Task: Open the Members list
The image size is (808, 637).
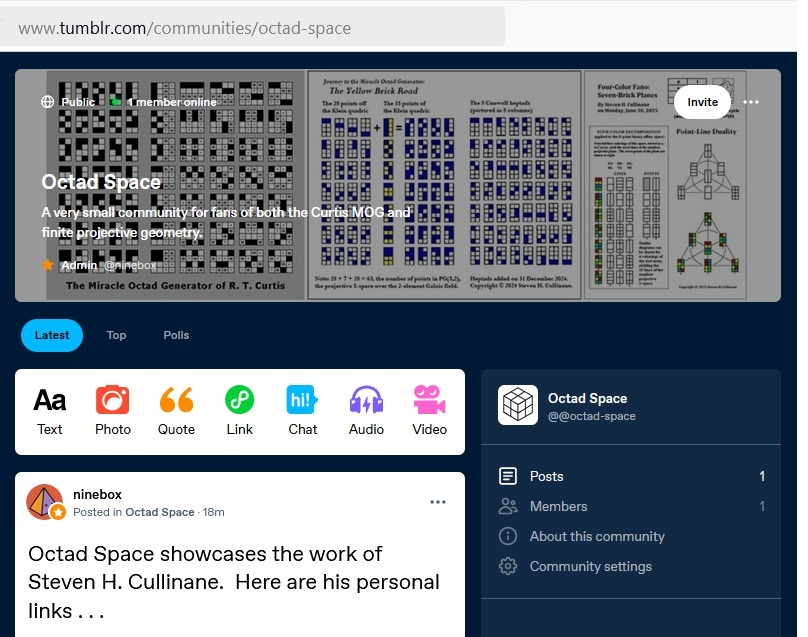Action: (x=558, y=506)
